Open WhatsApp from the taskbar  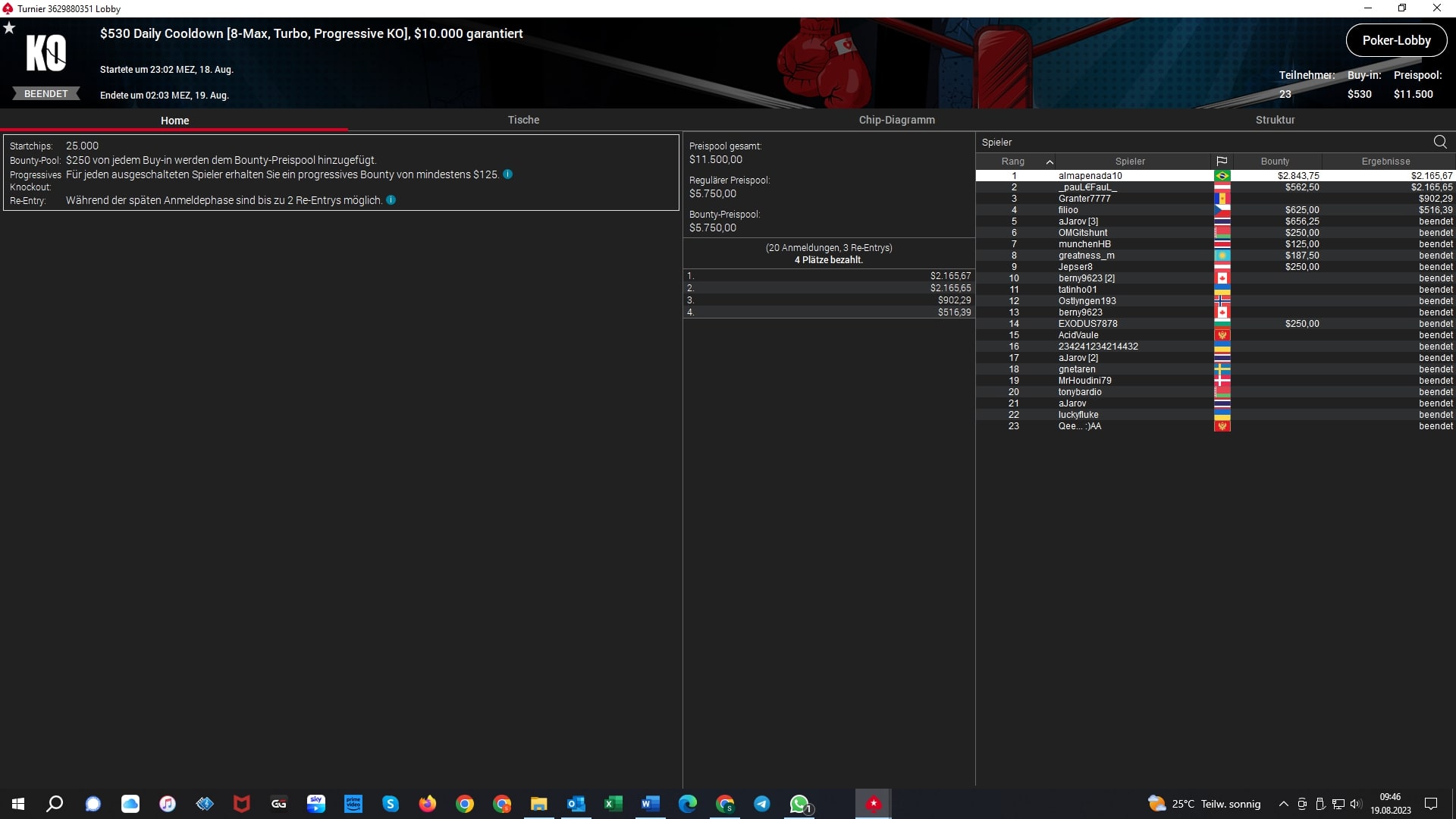pyautogui.click(x=799, y=804)
